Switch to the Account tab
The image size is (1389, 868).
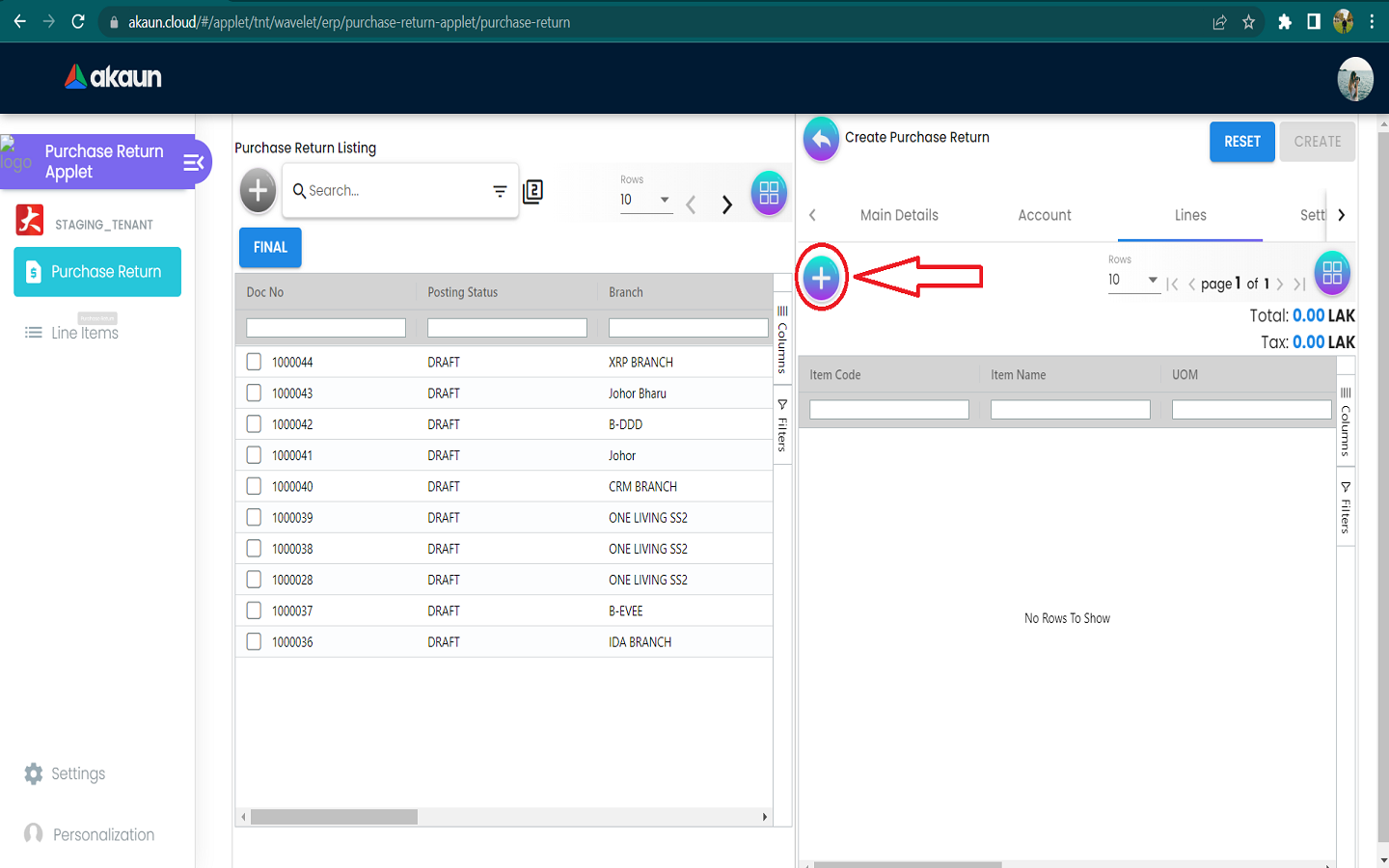pos(1045,215)
